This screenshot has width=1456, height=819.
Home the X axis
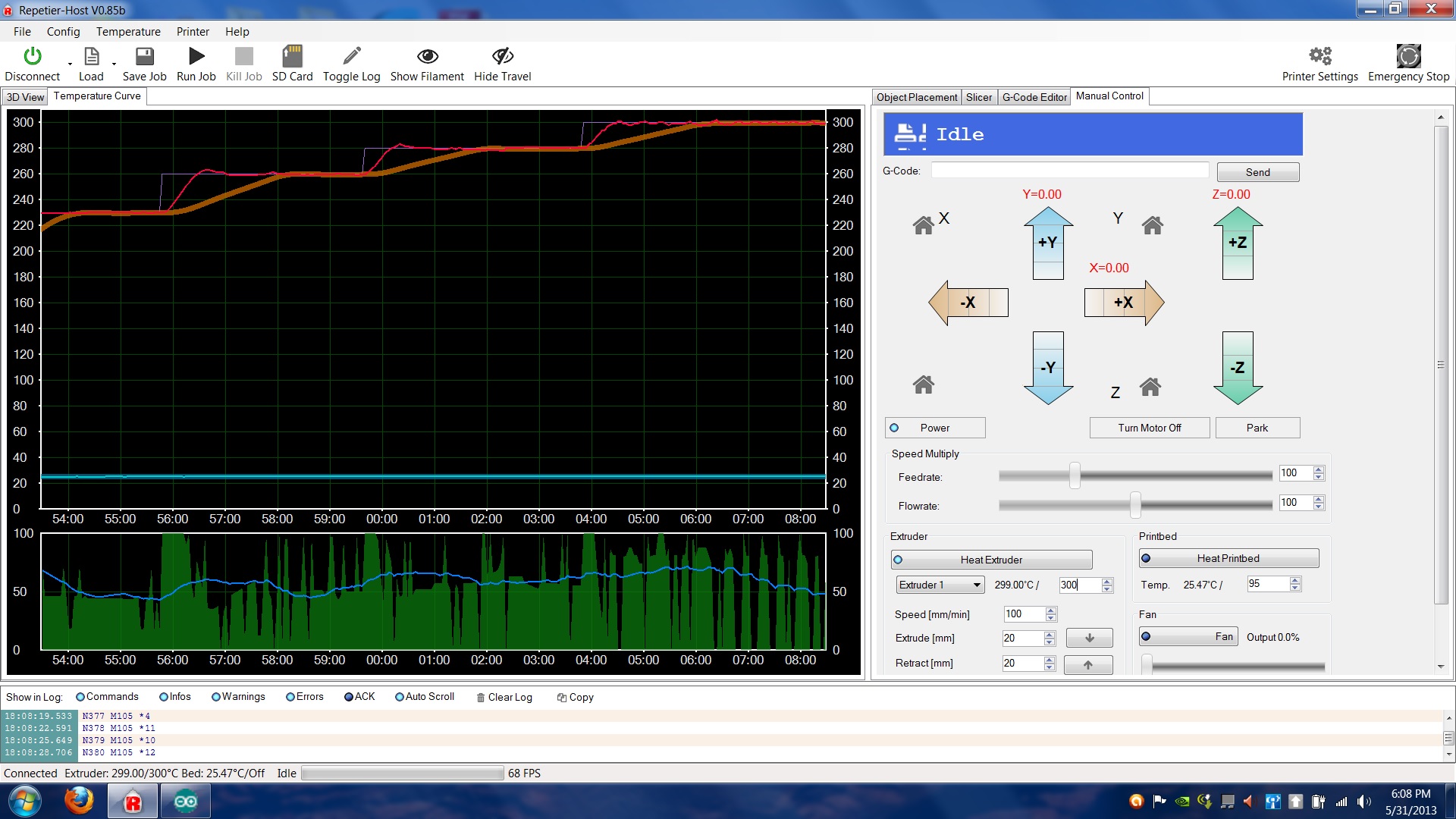pos(924,225)
